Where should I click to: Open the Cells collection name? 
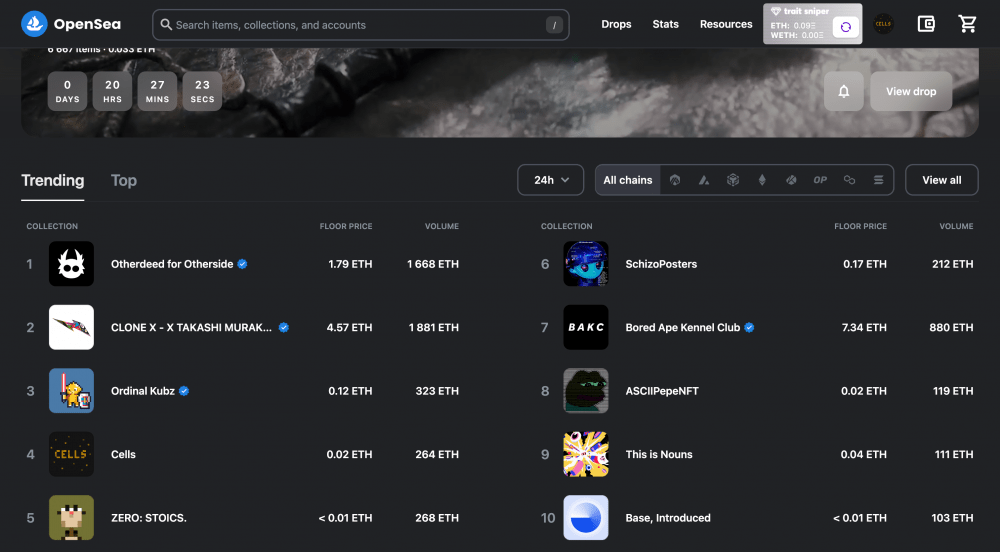123,454
